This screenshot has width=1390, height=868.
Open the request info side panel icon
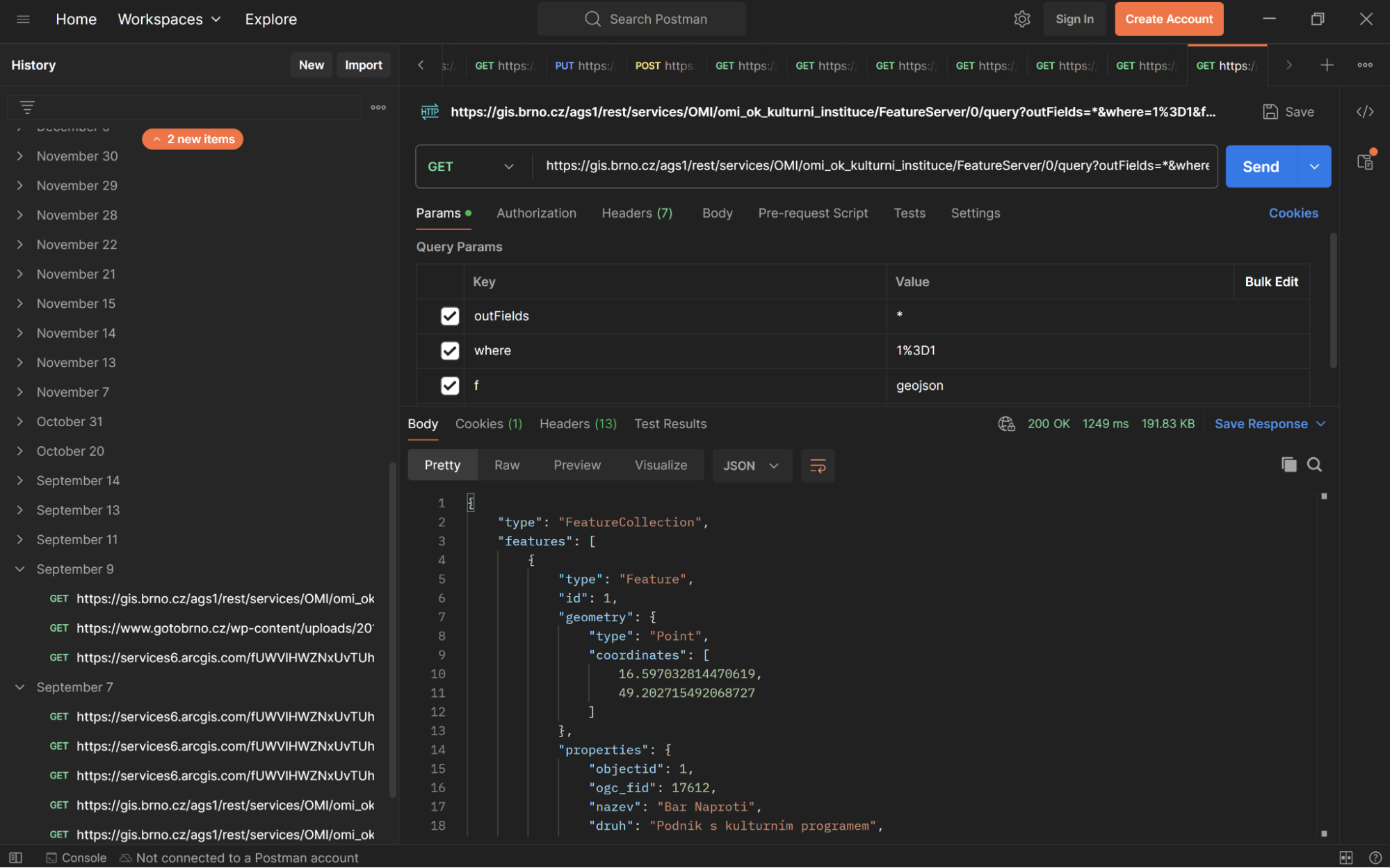coord(1365,161)
